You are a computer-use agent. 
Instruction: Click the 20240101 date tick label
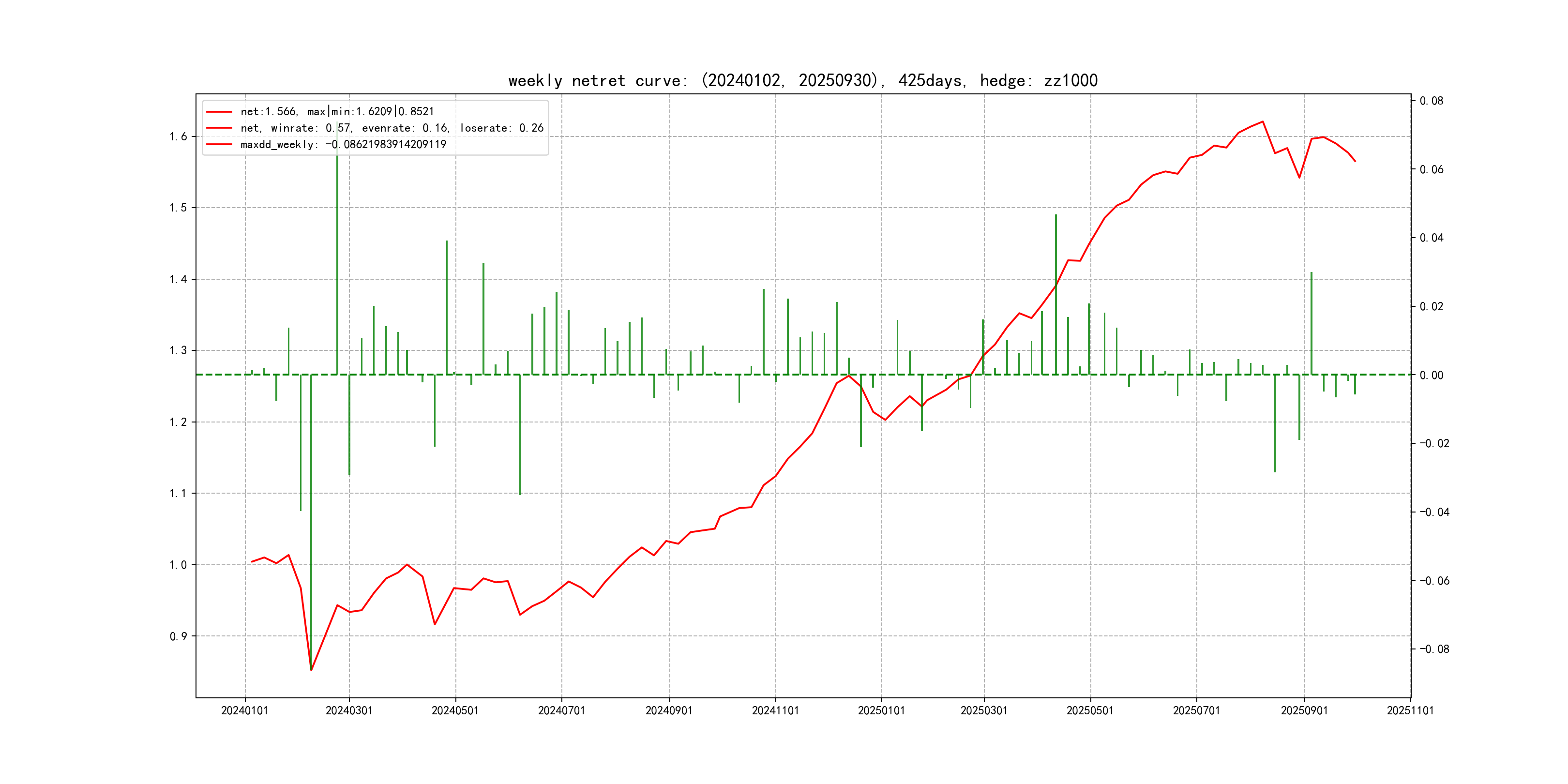point(245,710)
